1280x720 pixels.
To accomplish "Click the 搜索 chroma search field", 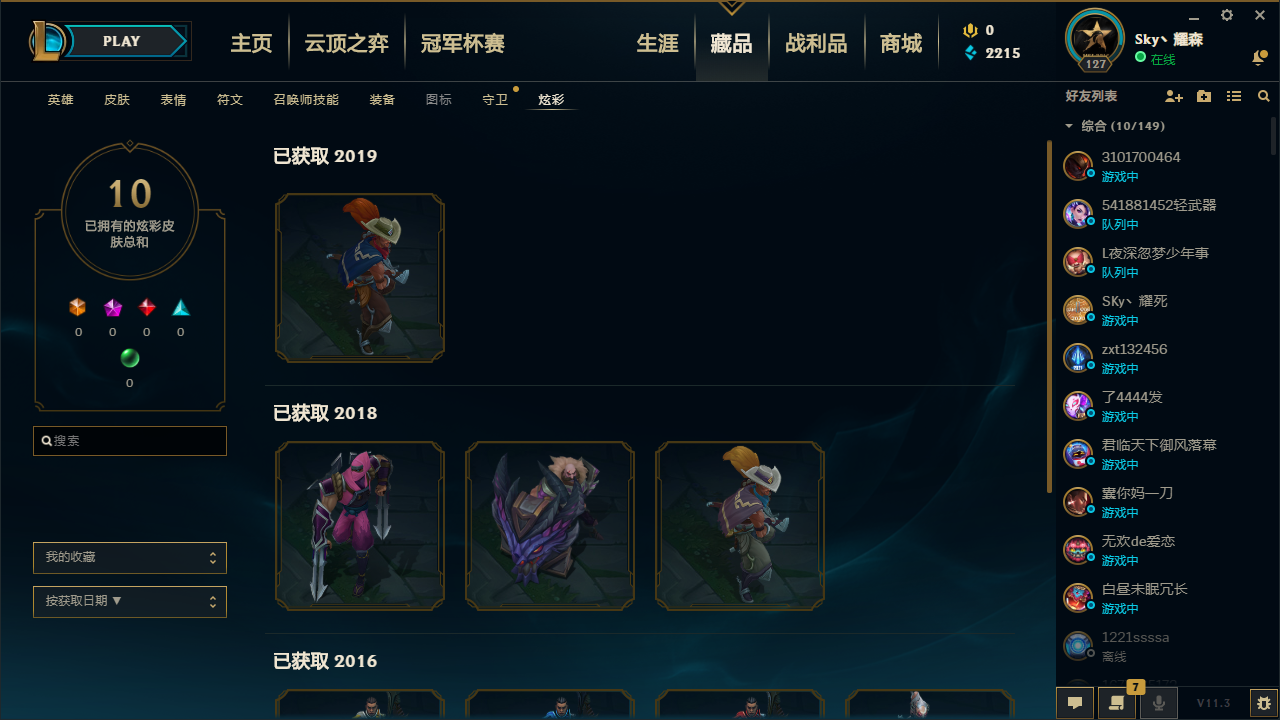I will click(130, 441).
